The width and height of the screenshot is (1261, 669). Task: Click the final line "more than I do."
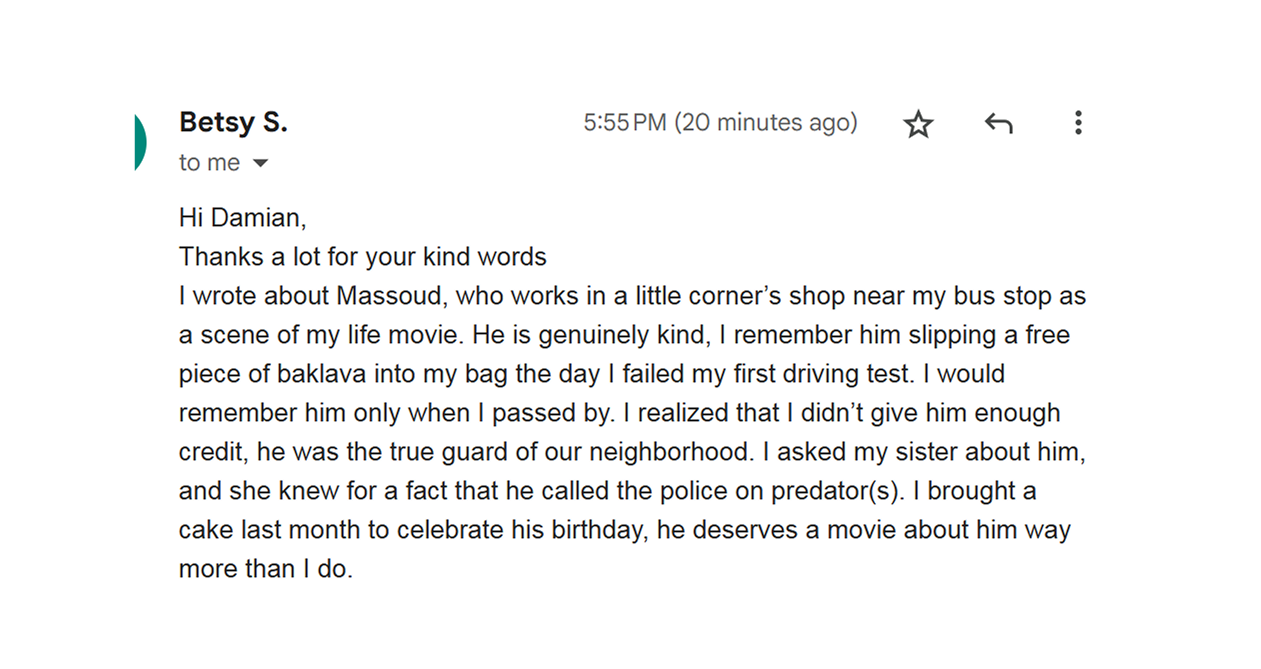(265, 569)
